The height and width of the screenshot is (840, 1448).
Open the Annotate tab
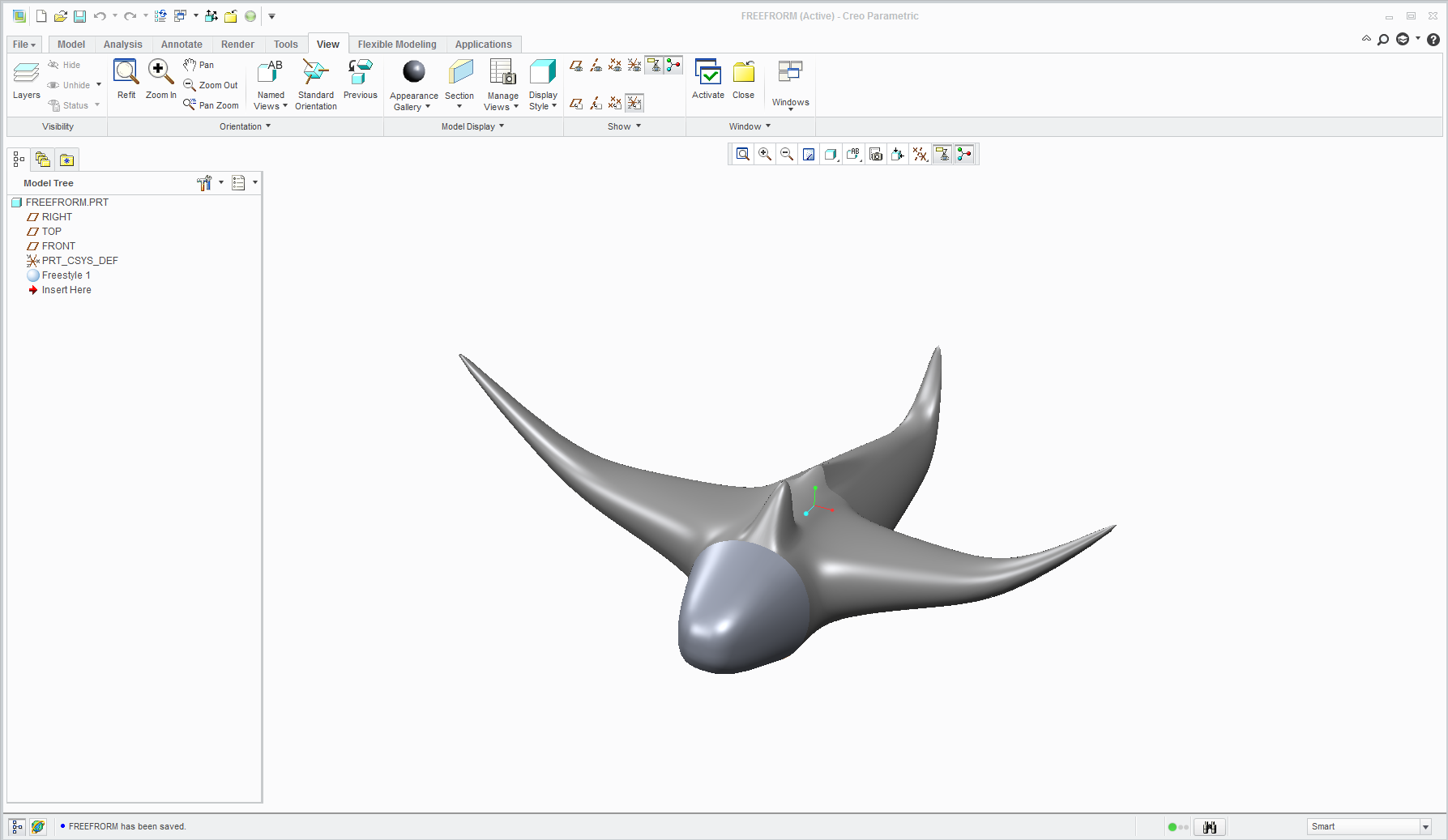click(182, 45)
